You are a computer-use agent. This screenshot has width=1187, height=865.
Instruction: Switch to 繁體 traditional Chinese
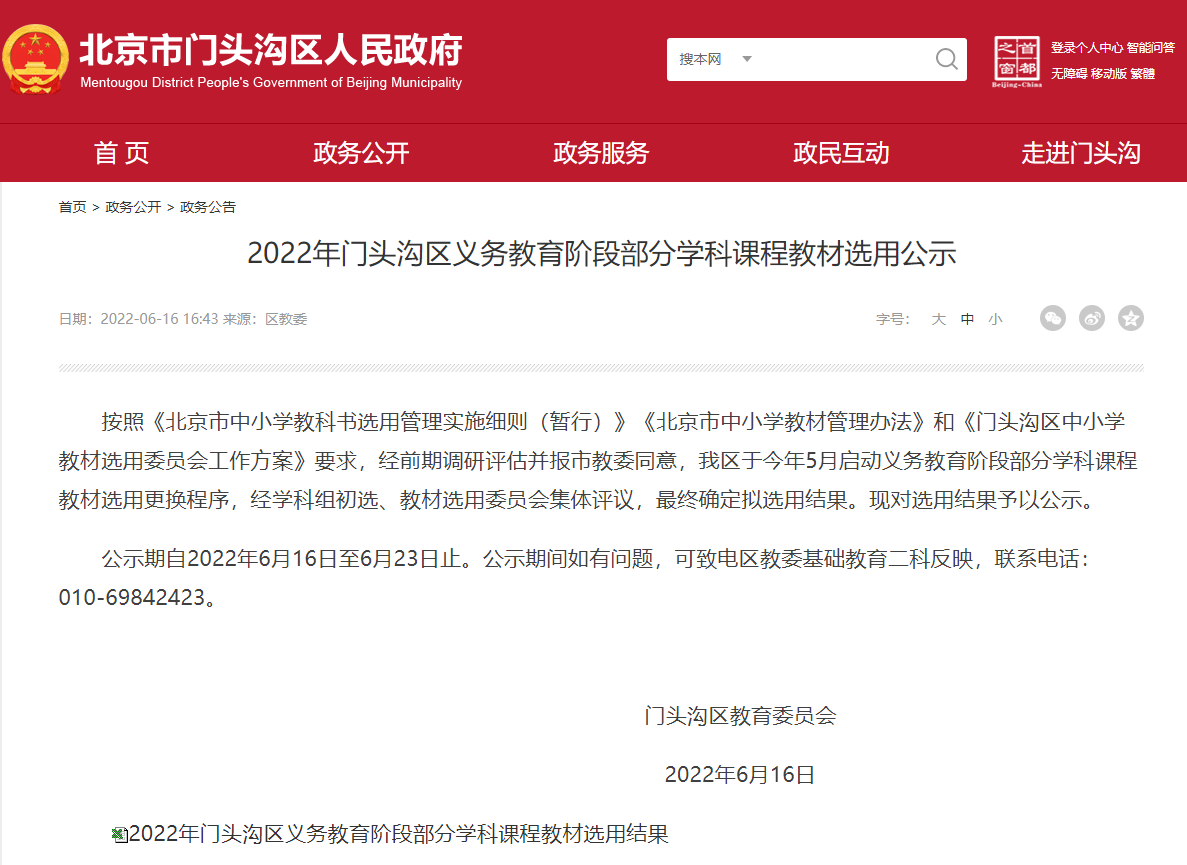pyautogui.click(x=1142, y=74)
